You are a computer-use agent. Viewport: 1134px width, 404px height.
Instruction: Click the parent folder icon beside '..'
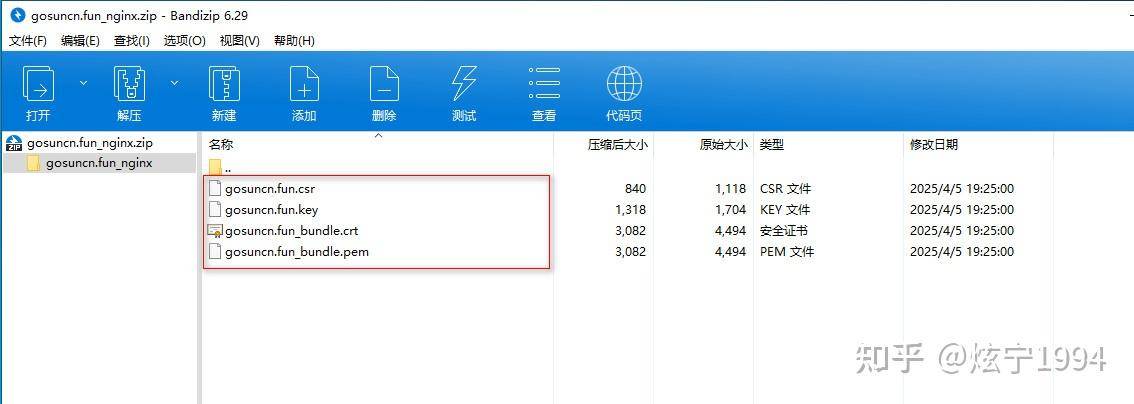[x=215, y=168]
